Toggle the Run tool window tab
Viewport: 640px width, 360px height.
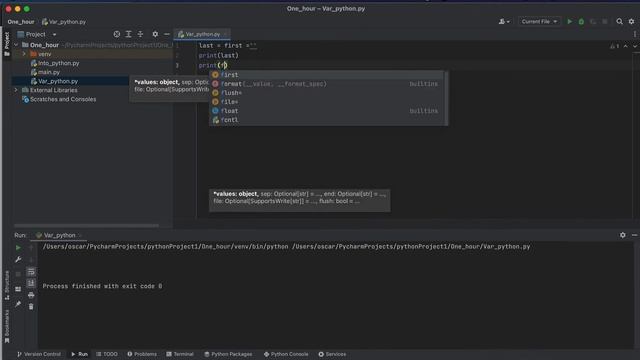click(x=80, y=354)
